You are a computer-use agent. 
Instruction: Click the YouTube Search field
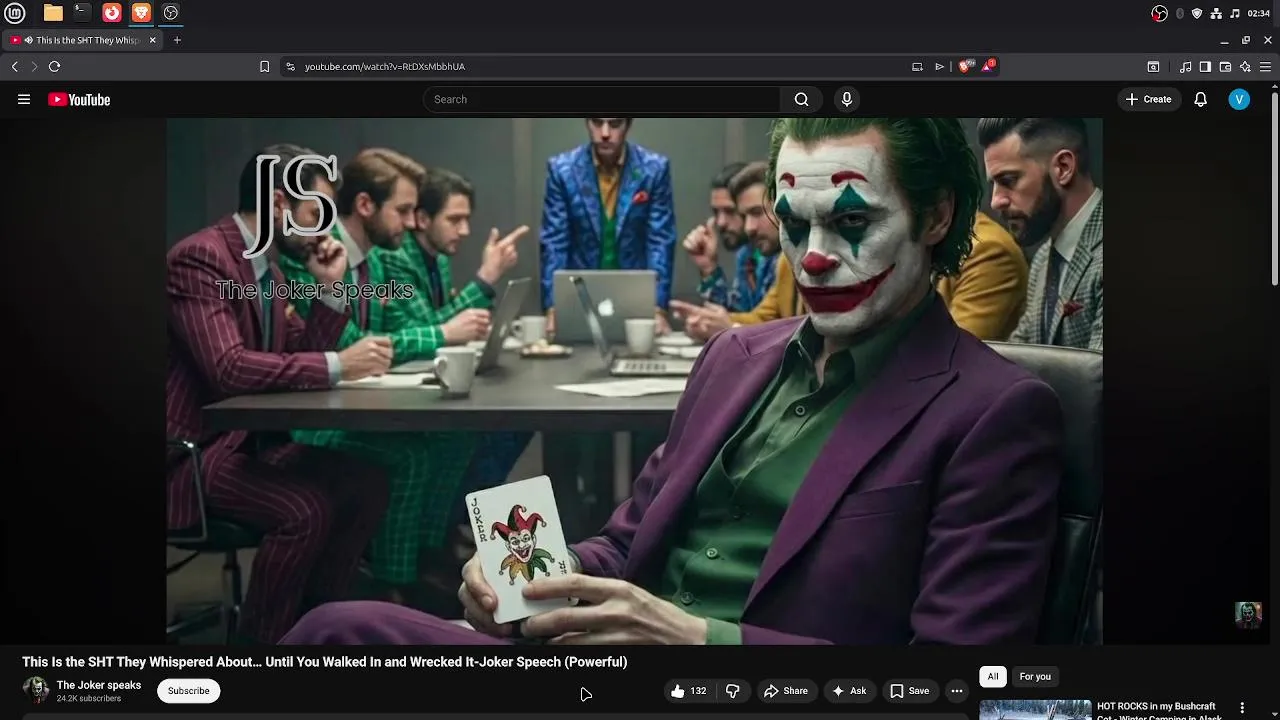coord(601,99)
